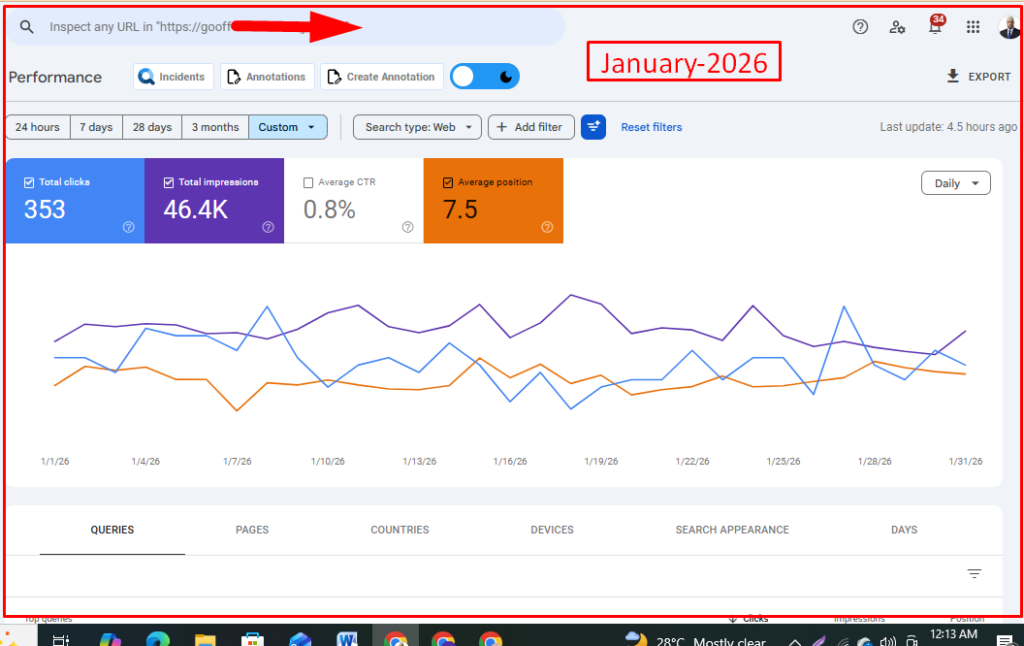Uncheck the Total clicks metric
1024x646 pixels.
click(28, 183)
